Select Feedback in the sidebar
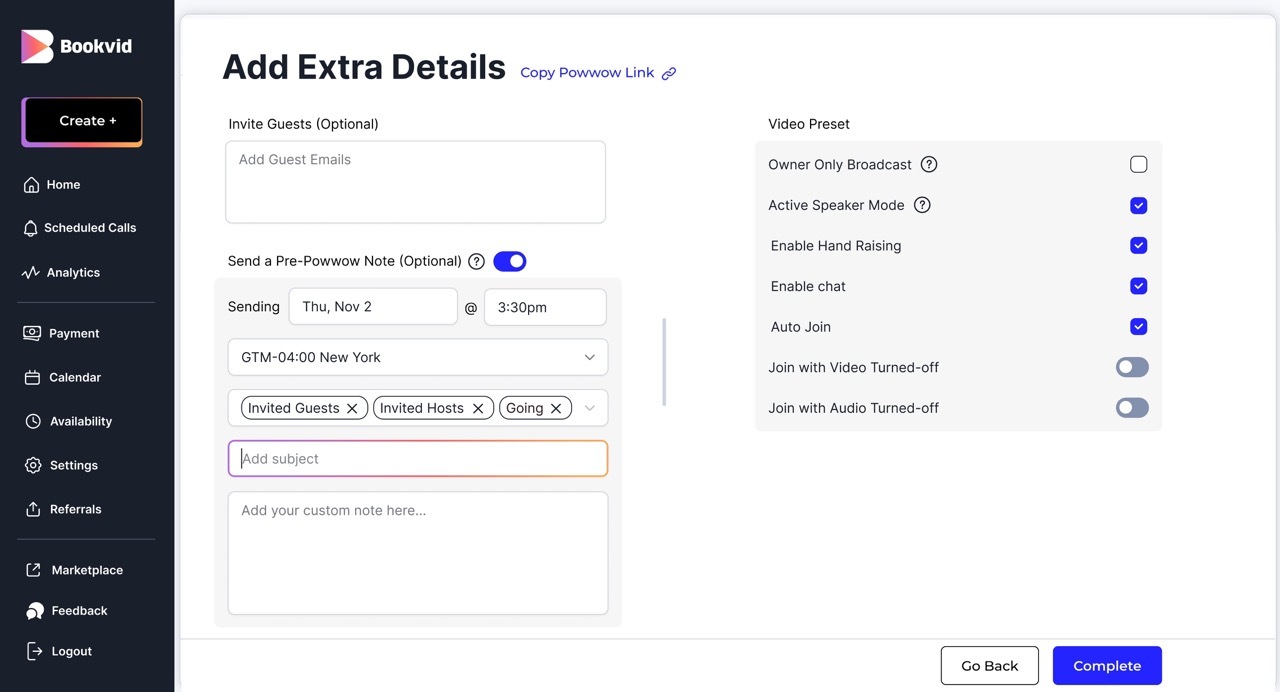Viewport: 1280px width, 692px height. tap(79, 610)
